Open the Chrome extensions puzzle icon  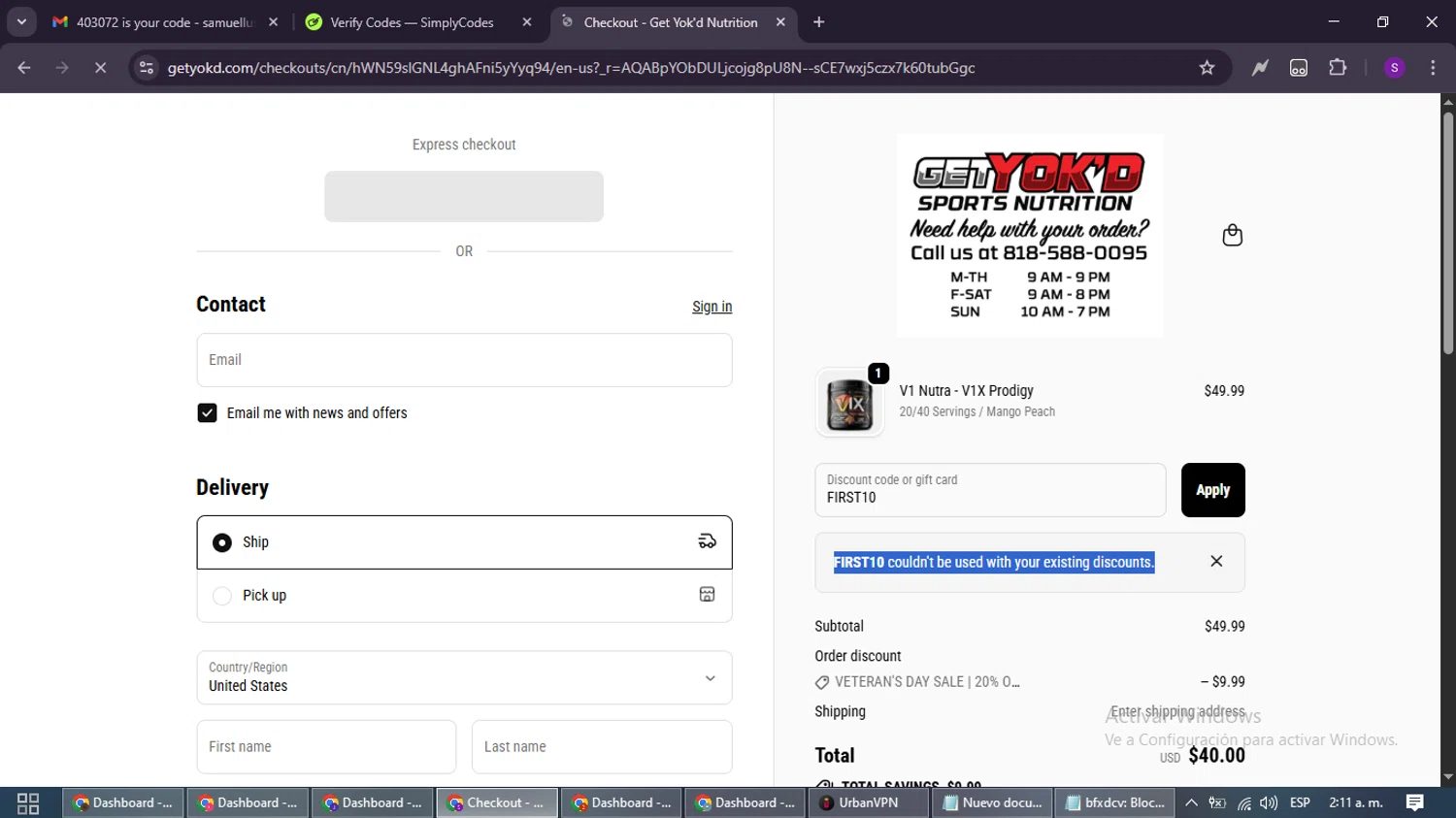(1338, 68)
